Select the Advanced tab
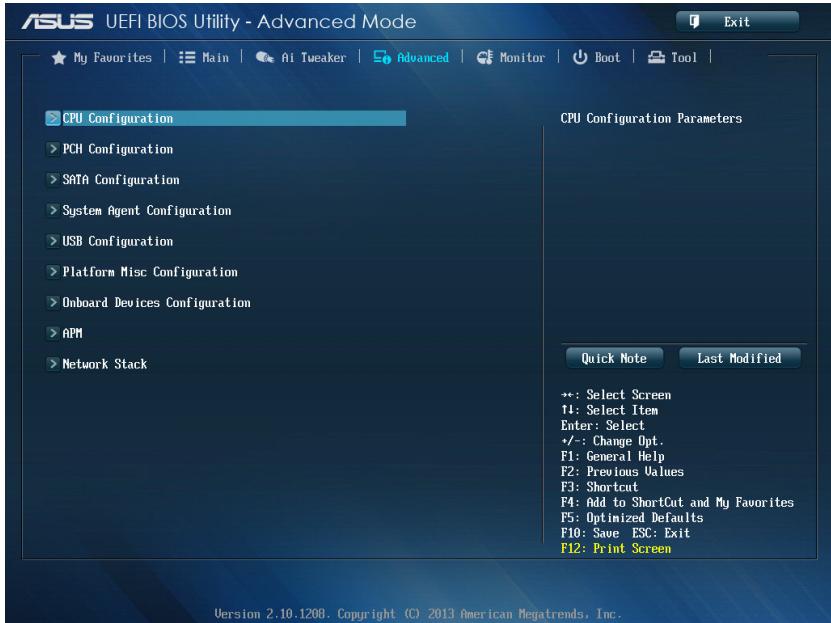This screenshot has height=623, width=831. pyautogui.click(x=411, y=57)
